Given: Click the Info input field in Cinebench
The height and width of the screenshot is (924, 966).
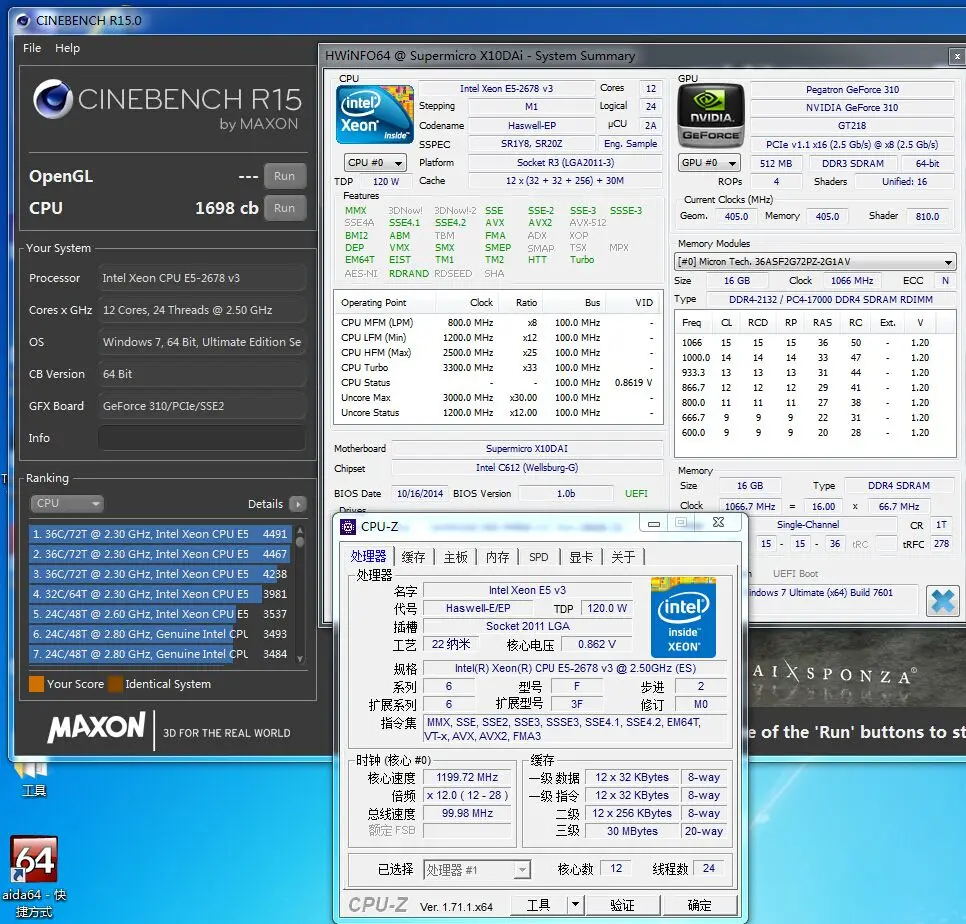Looking at the screenshot, I should 201,438.
